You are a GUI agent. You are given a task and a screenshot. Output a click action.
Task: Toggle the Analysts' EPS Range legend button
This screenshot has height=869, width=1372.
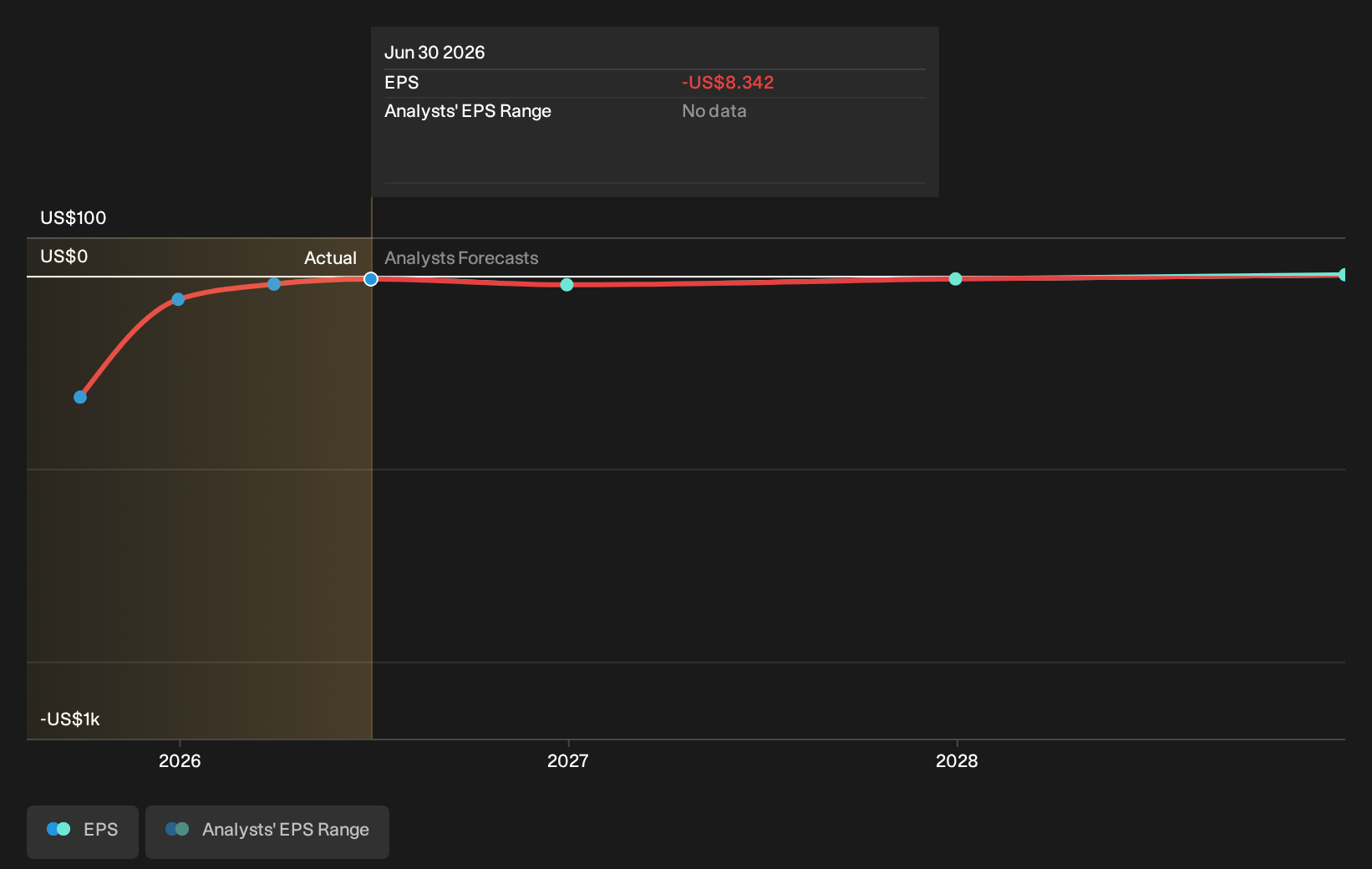point(267,831)
